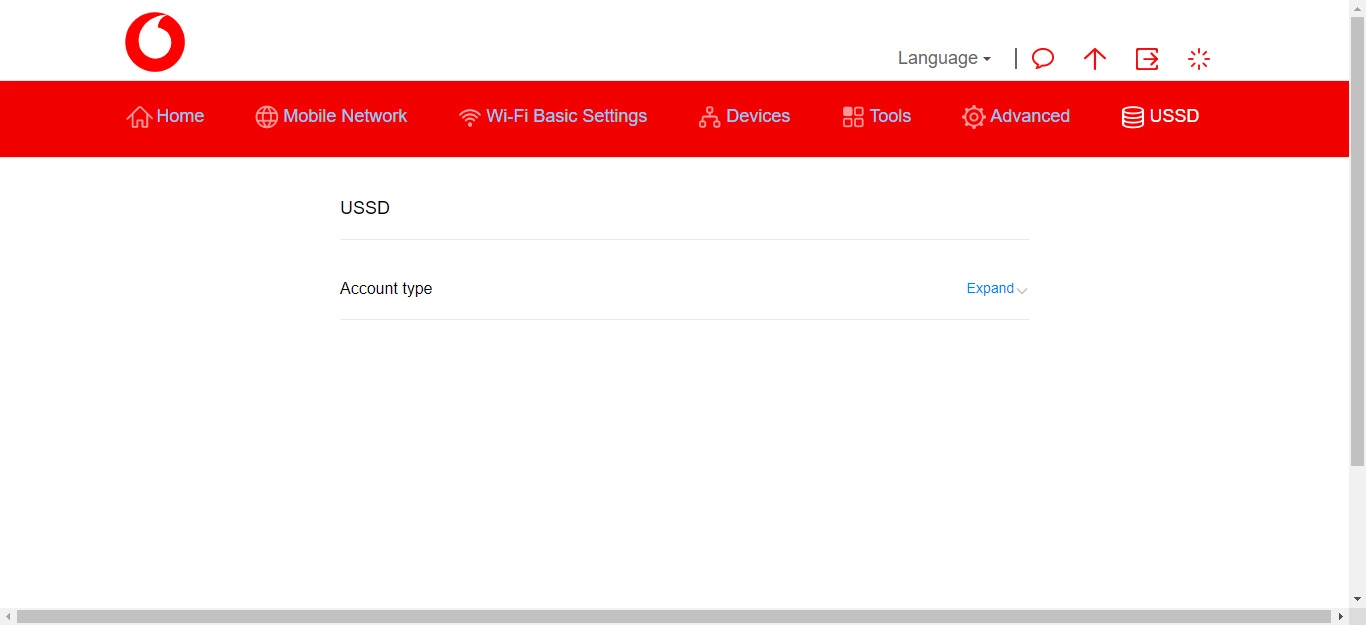Open the Language dropdown
The image size is (1366, 625).
click(x=943, y=58)
